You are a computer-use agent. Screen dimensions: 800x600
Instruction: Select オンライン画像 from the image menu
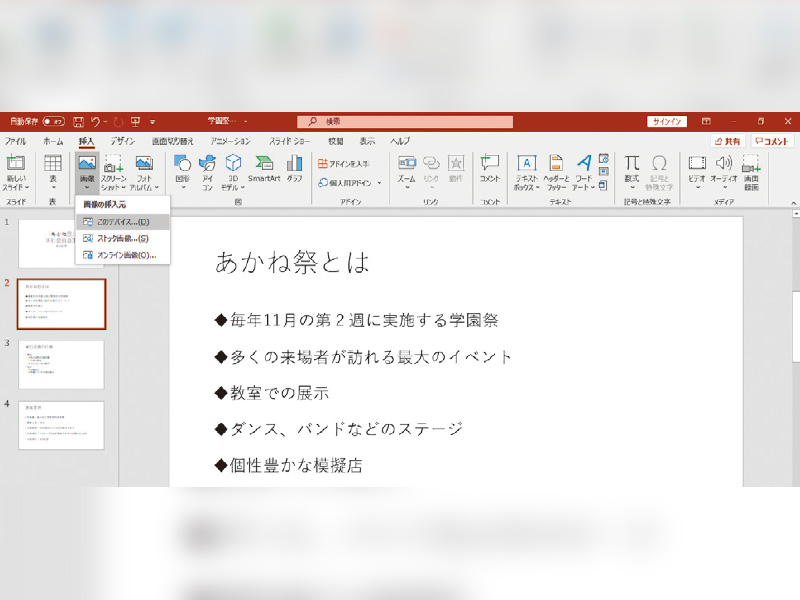click(123, 255)
